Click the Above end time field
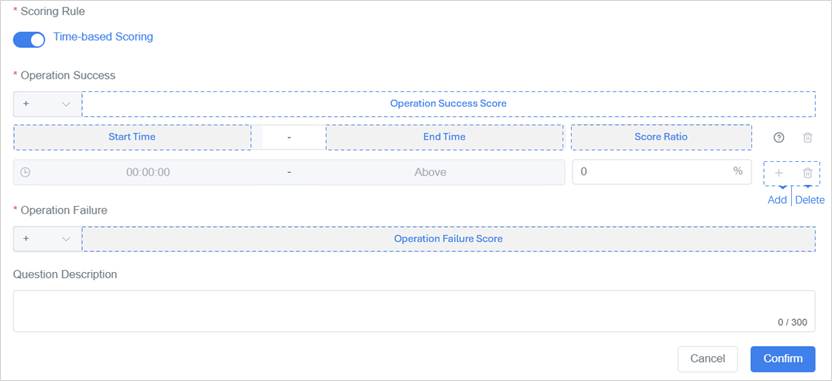This screenshot has height=381, width=832. click(430, 172)
